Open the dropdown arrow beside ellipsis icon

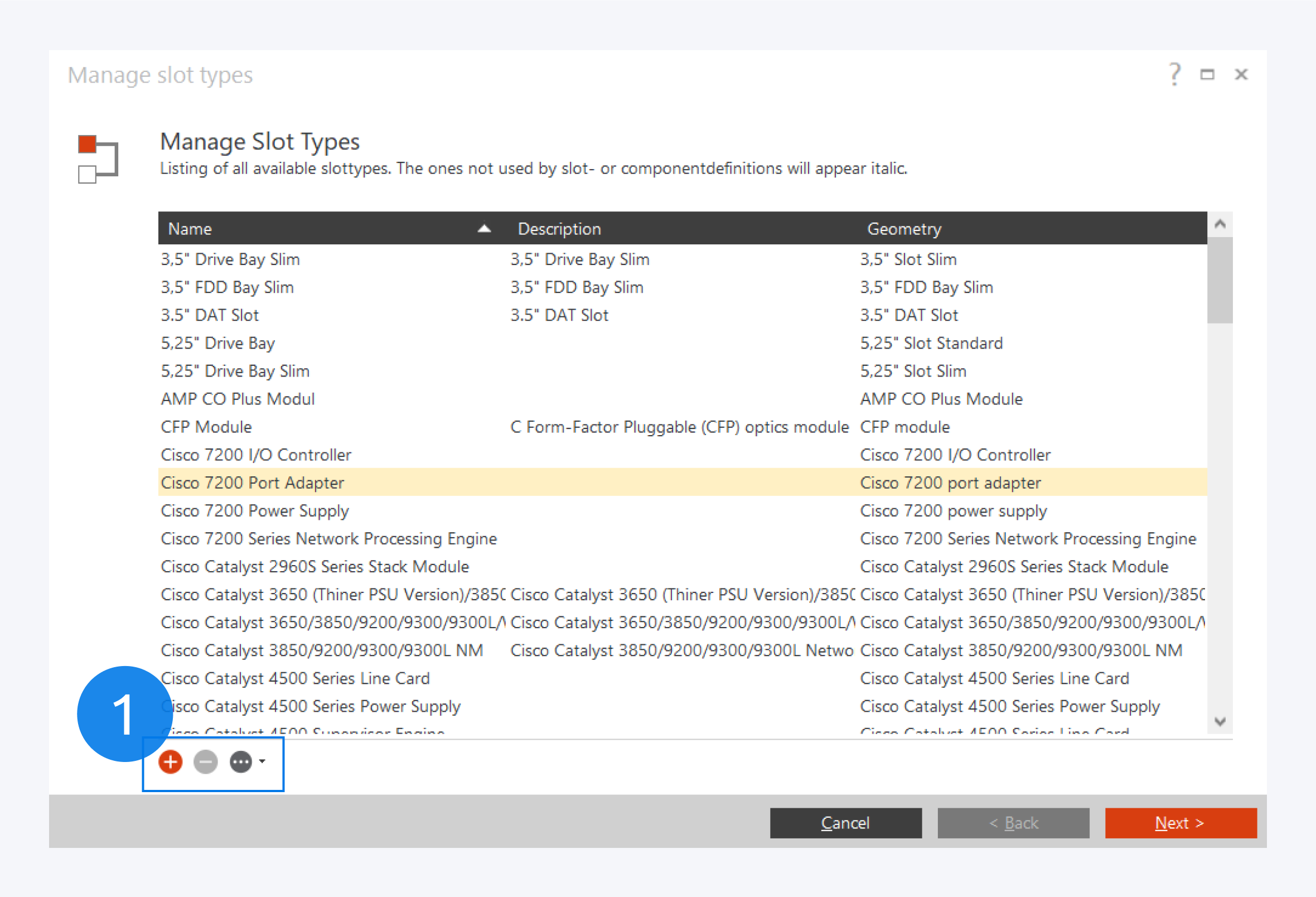pos(262,761)
